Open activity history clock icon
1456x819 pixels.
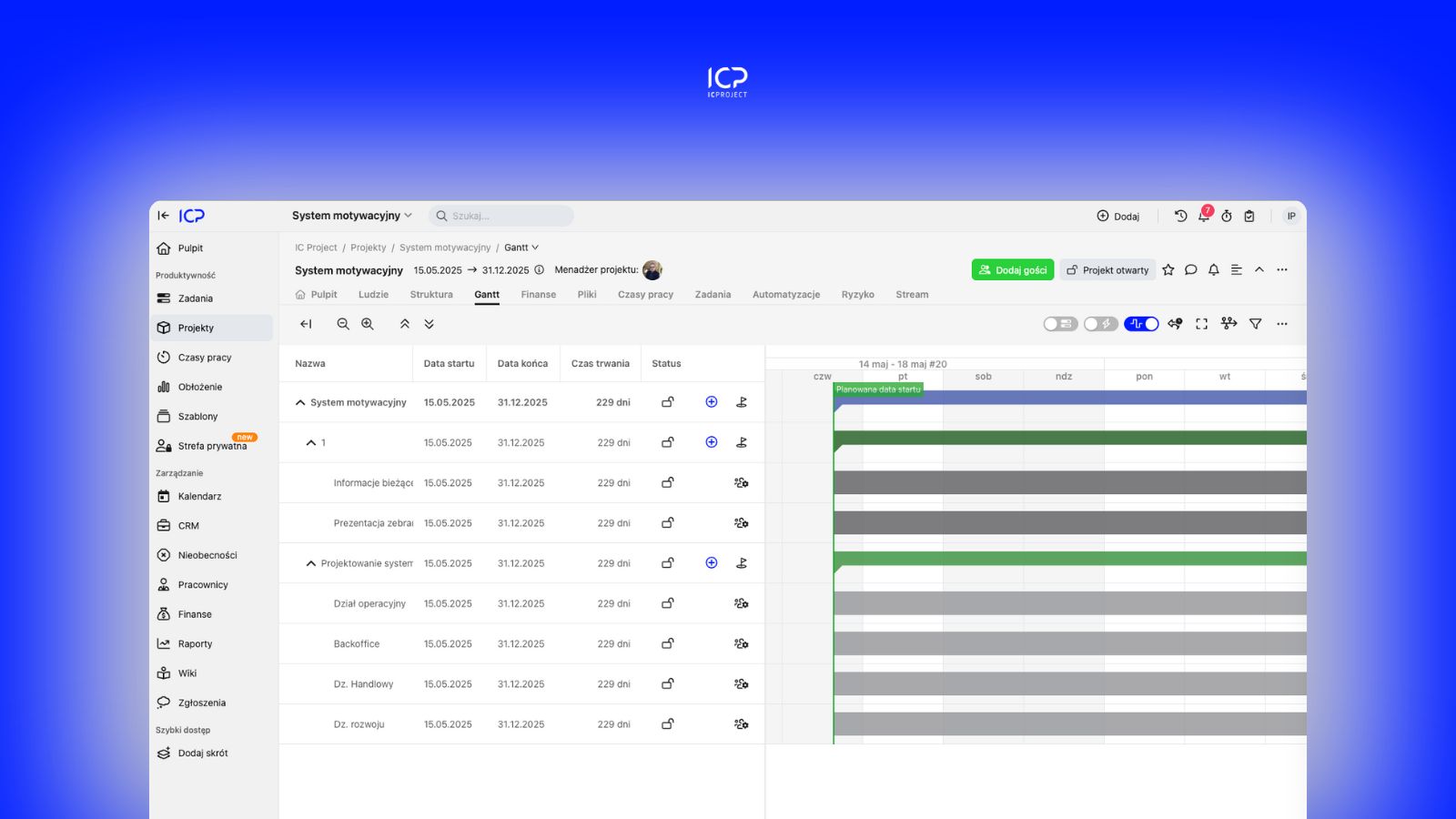tap(1180, 216)
